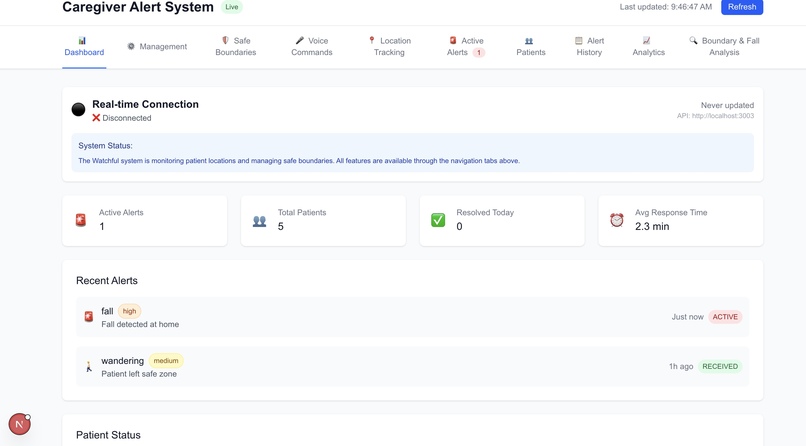The width and height of the screenshot is (806, 446).
Task: Click the Avg Response Time alarm clock icon
Action: 617,220
